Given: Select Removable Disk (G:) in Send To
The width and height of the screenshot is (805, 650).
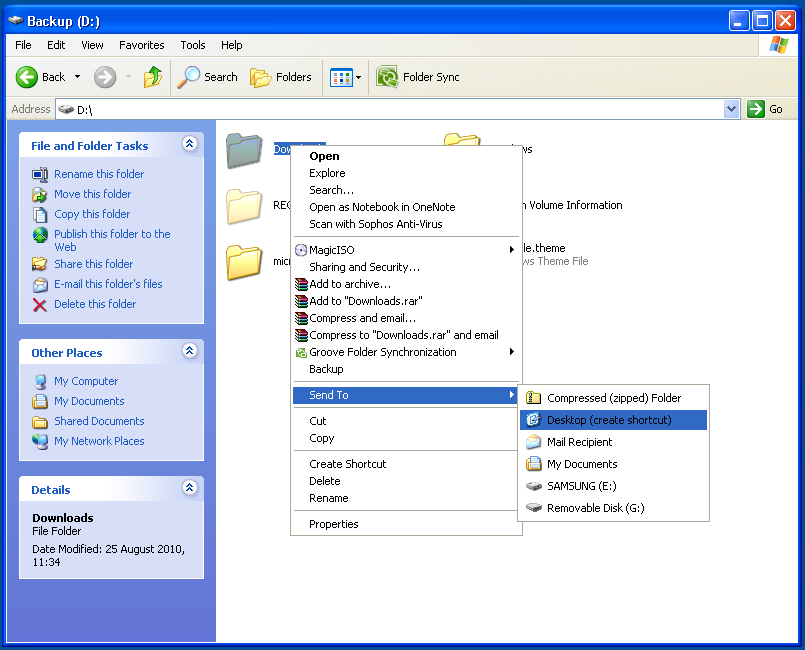Looking at the screenshot, I should click(x=595, y=508).
